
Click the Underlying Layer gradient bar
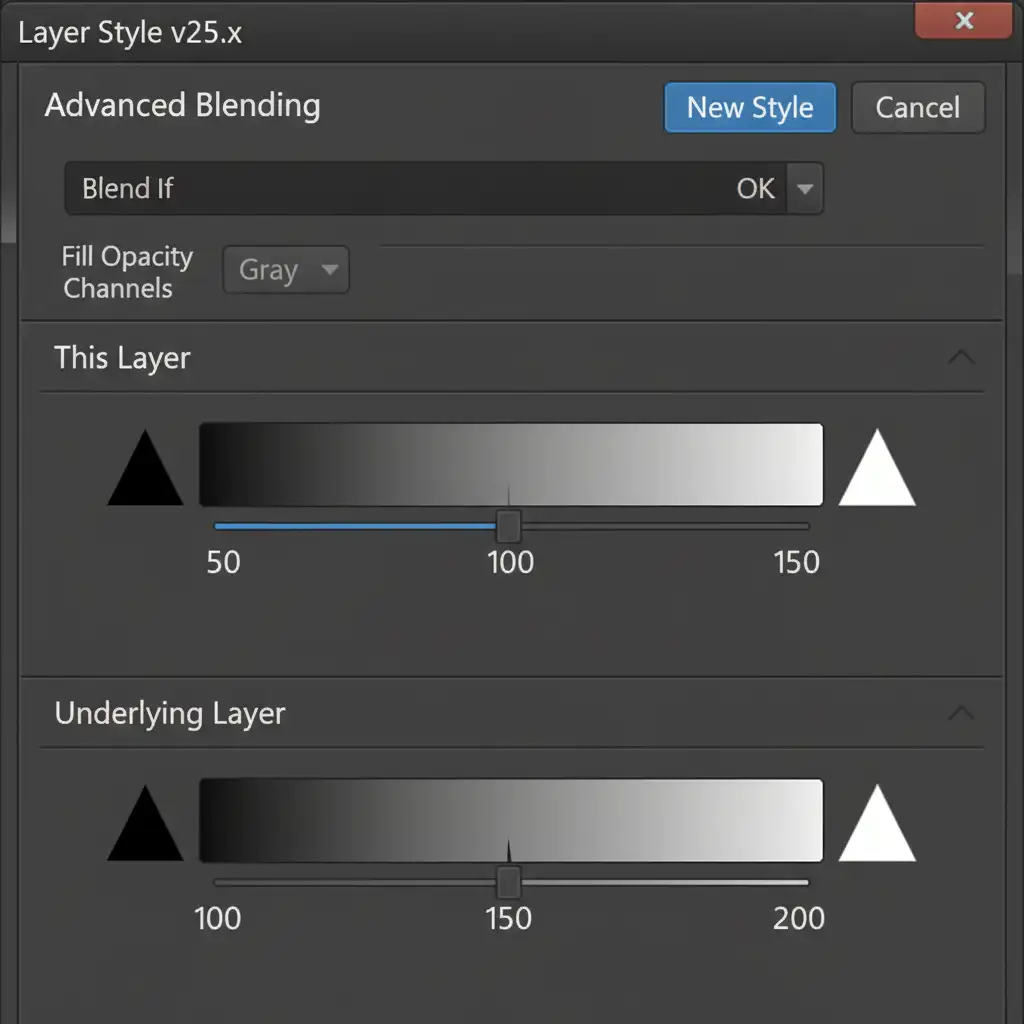coord(511,820)
